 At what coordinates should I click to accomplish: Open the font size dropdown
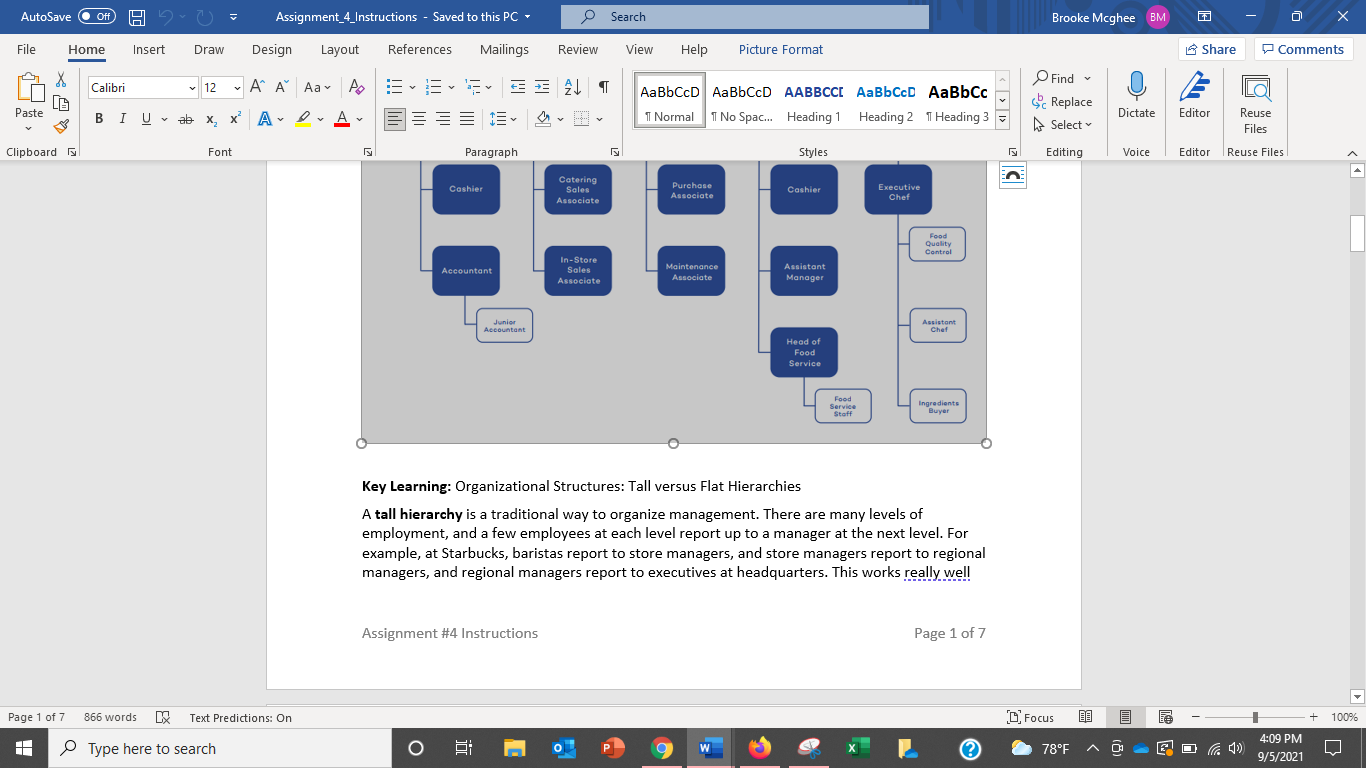coord(236,87)
